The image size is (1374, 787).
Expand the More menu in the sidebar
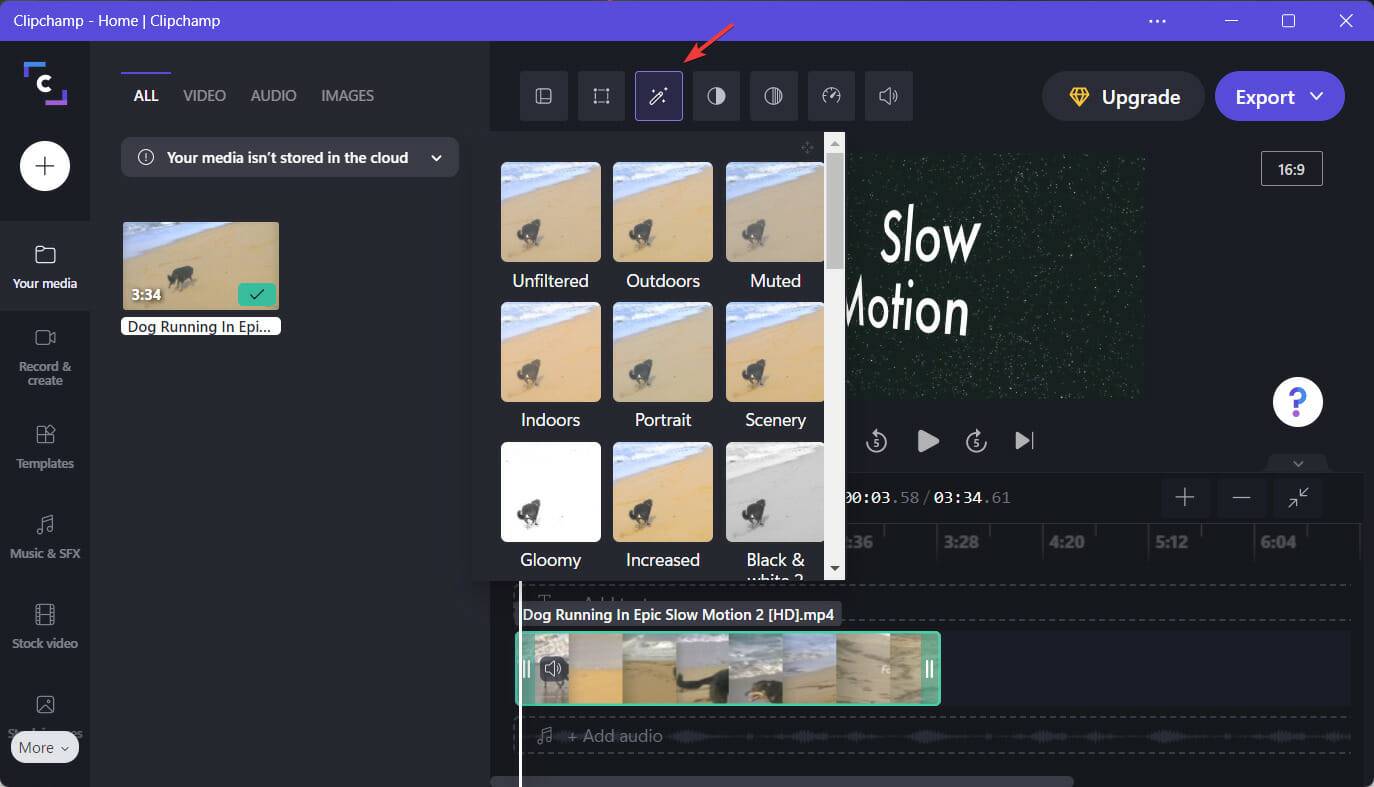pyautogui.click(x=44, y=747)
